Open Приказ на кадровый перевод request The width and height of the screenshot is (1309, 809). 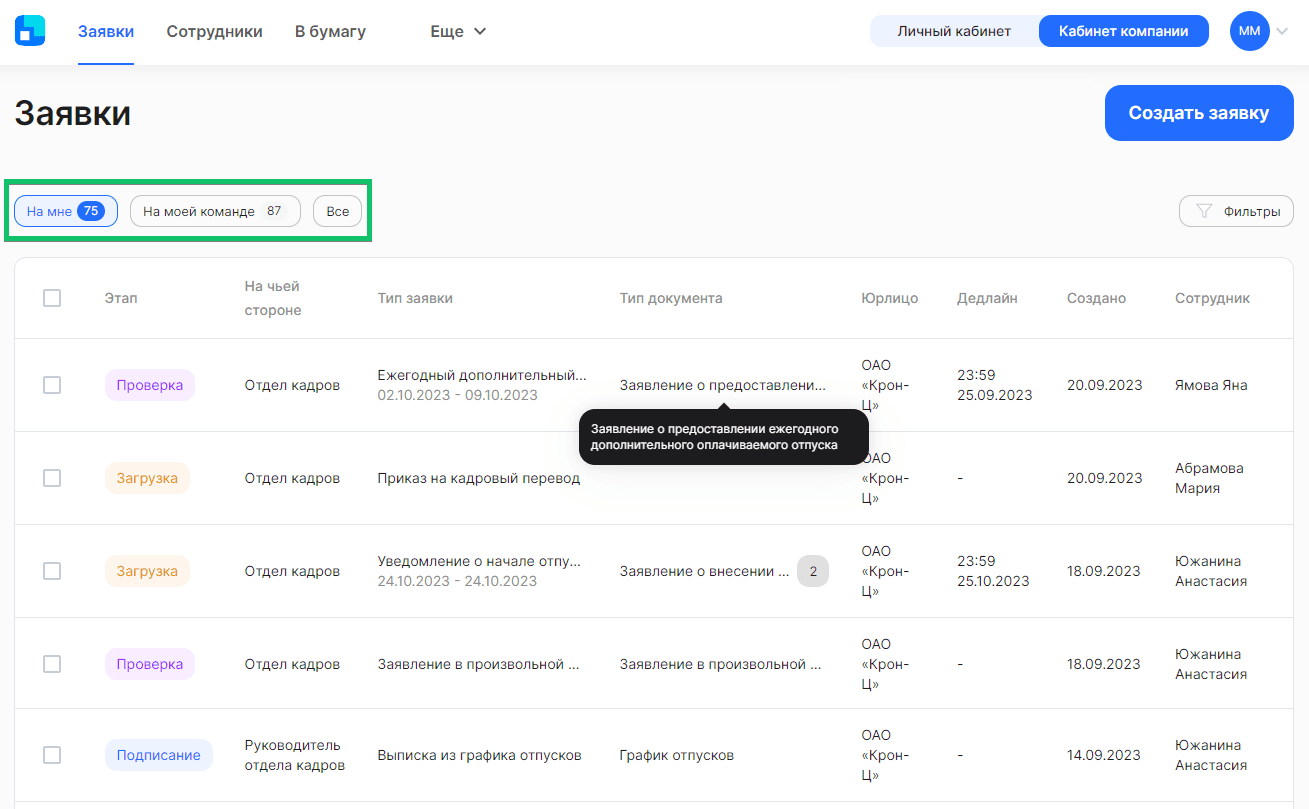[479, 478]
